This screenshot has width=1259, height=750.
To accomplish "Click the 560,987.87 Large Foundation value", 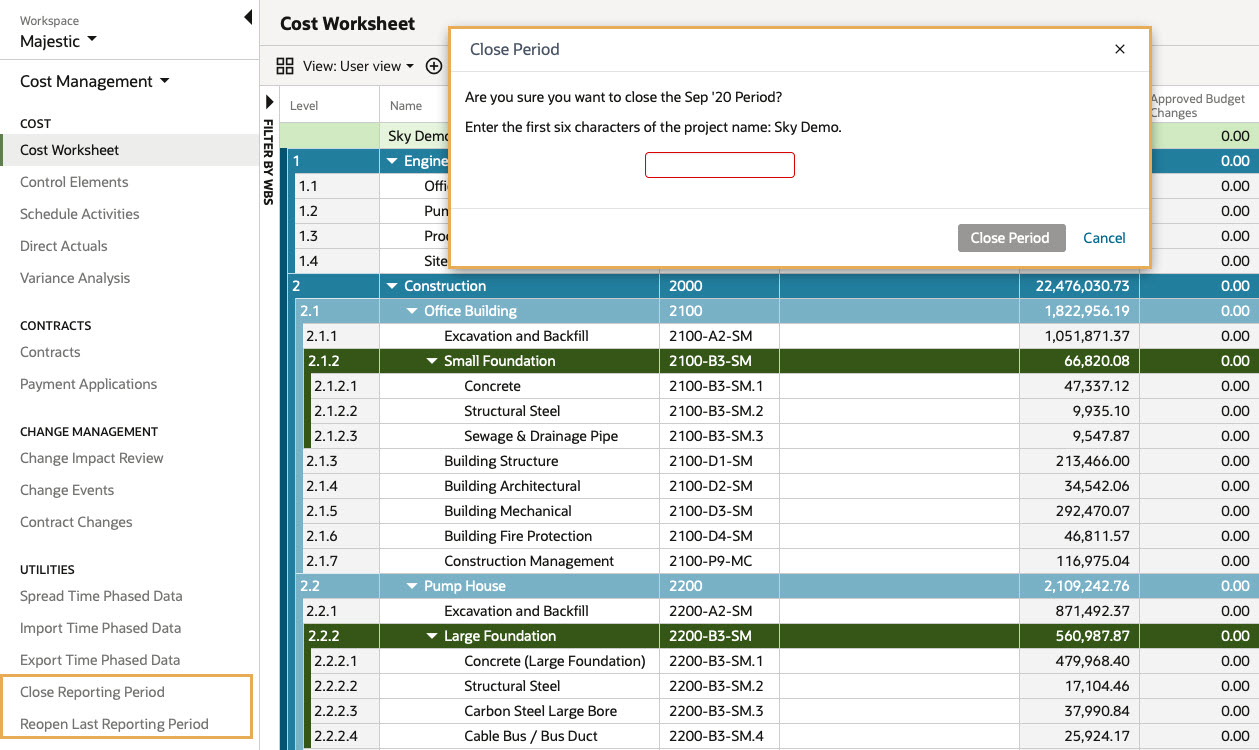I will point(1079,636).
